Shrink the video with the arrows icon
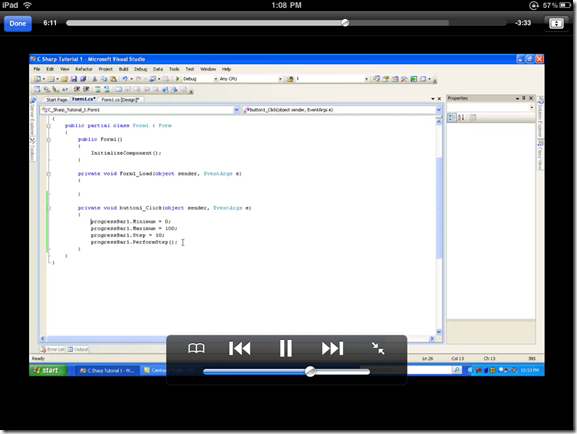Screen dimensions: 577x434 point(378,348)
